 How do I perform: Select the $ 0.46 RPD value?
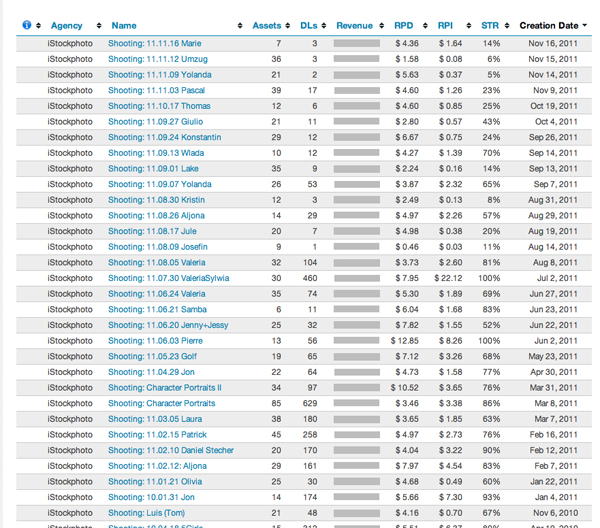407,247
